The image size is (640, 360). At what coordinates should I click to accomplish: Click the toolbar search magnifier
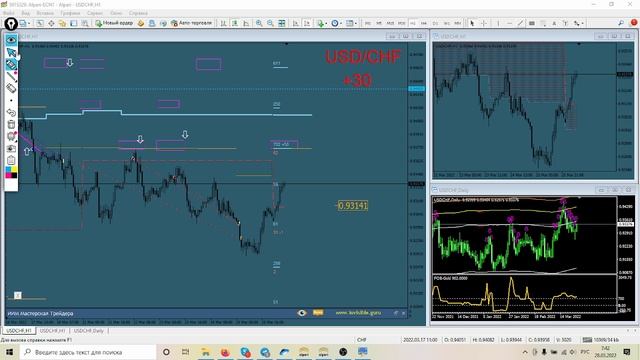(x=621, y=23)
